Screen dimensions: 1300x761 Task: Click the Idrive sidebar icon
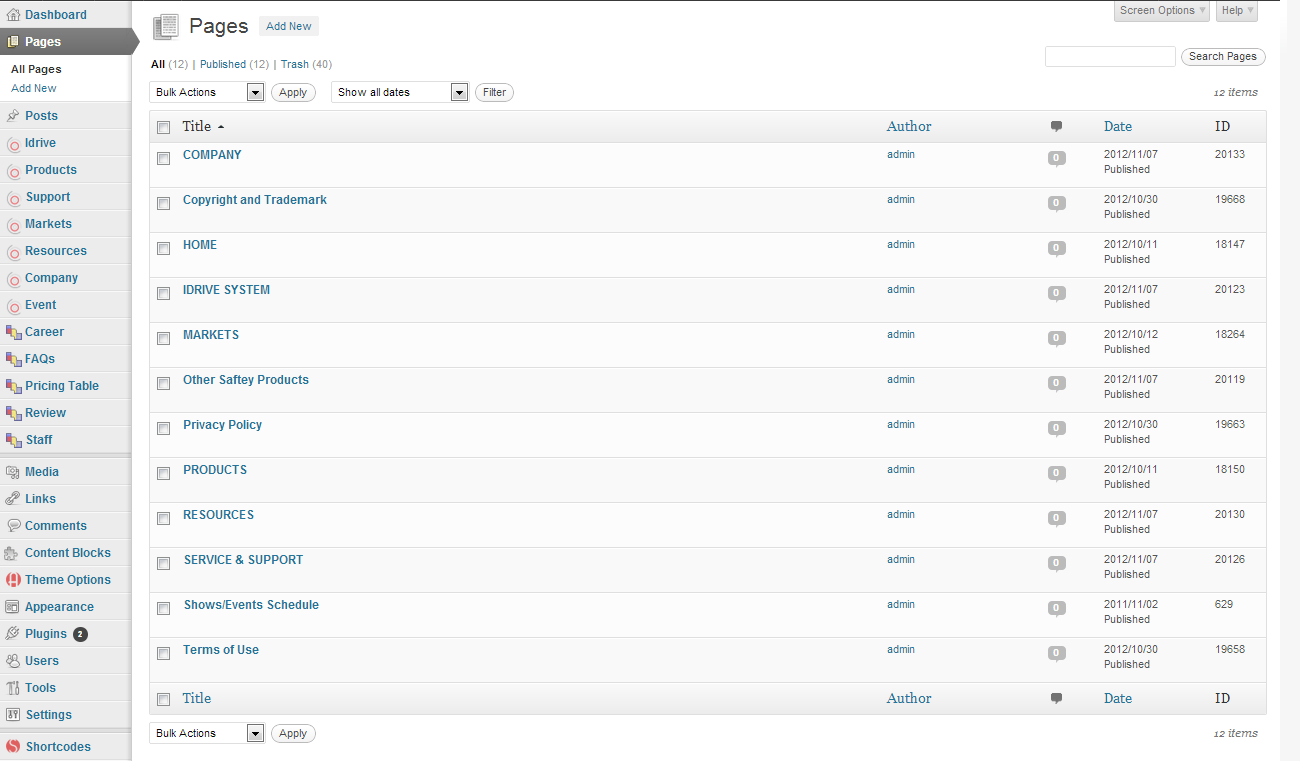coord(13,144)
